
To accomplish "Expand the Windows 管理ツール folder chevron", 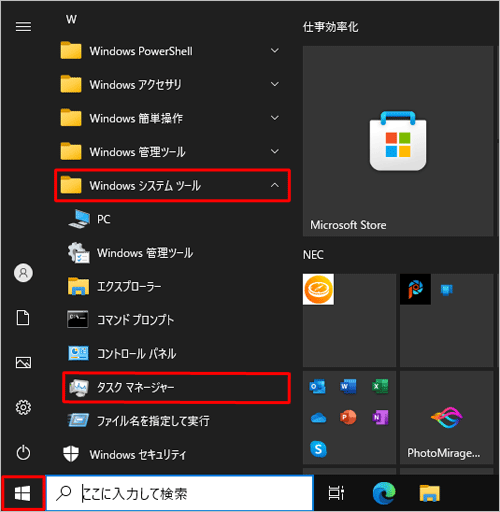I will coord(275,152).
